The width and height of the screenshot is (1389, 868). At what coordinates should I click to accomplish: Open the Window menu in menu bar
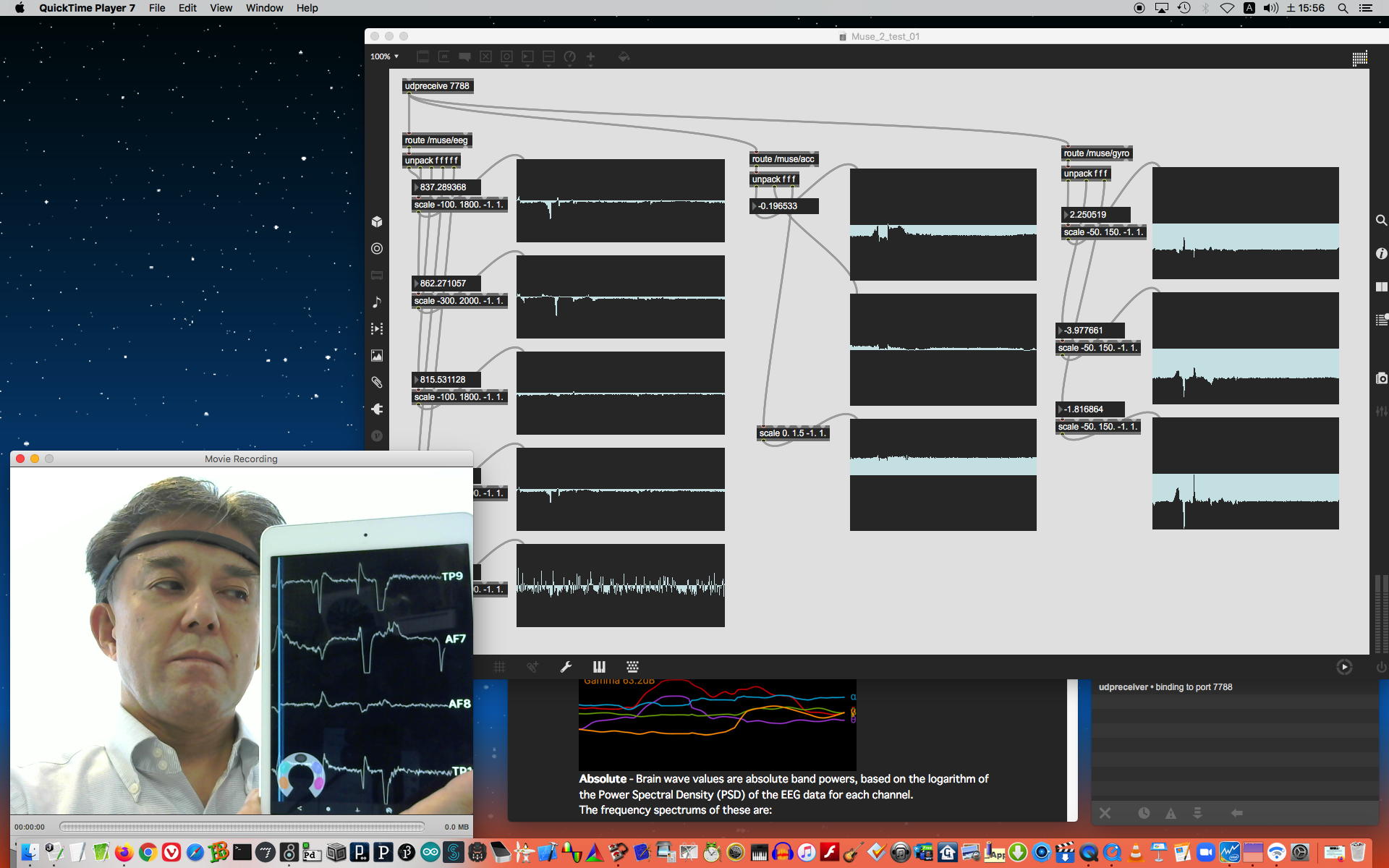264,8
